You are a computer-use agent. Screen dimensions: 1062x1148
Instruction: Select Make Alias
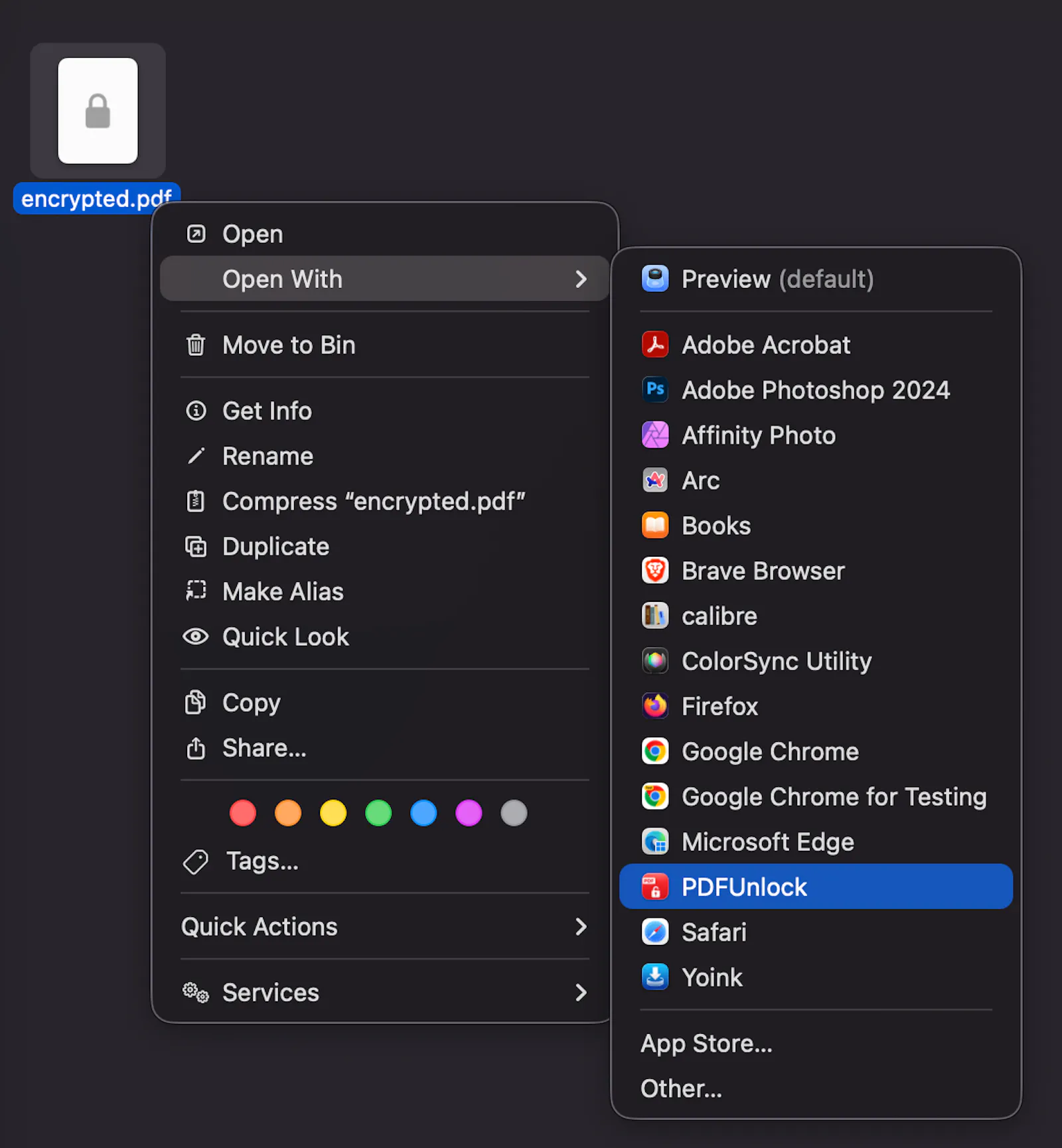[x=384, y=591]
